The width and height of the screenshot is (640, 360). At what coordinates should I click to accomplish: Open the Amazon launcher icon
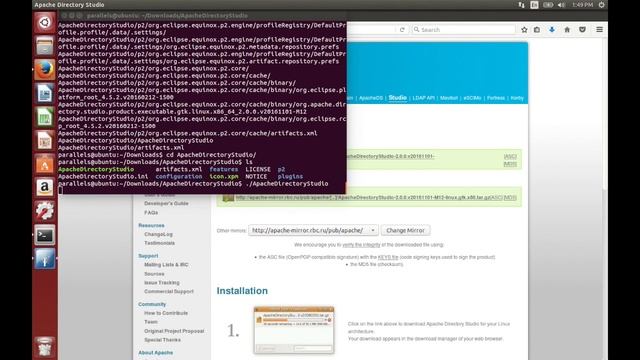pyautogui.click(x=44, y=188)
